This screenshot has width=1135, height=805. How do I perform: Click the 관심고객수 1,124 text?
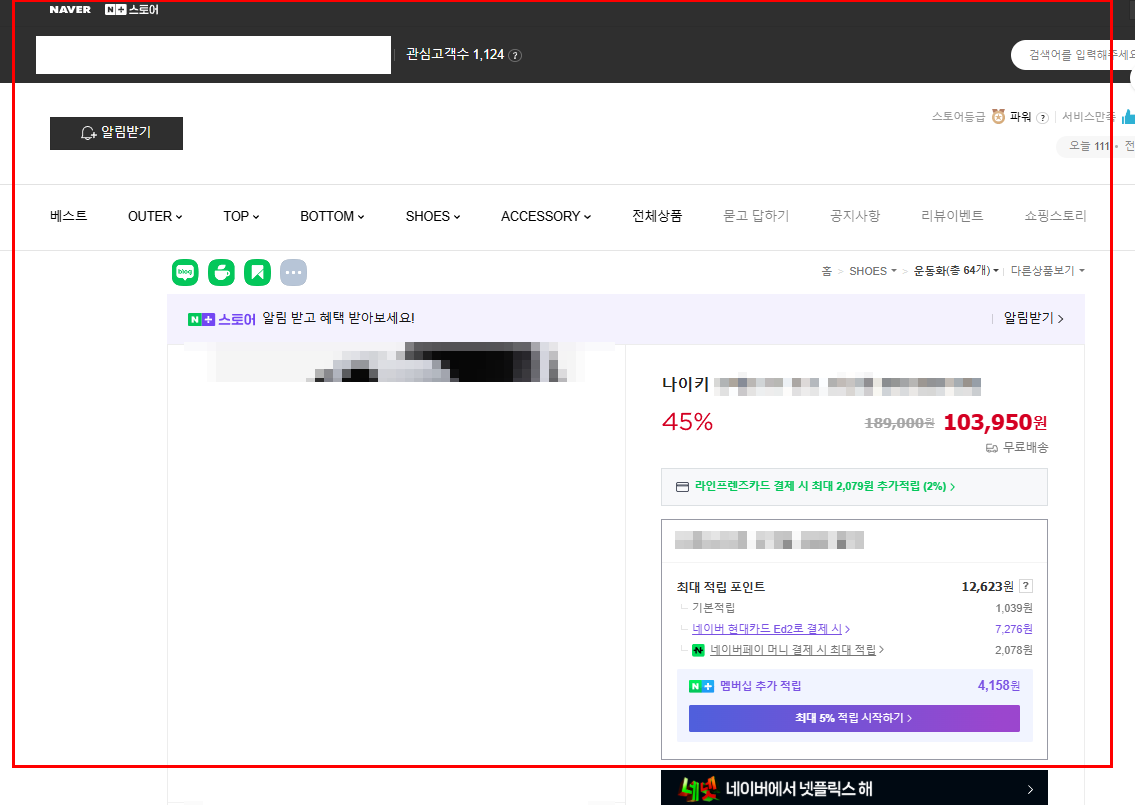click(x=455, y=54)
